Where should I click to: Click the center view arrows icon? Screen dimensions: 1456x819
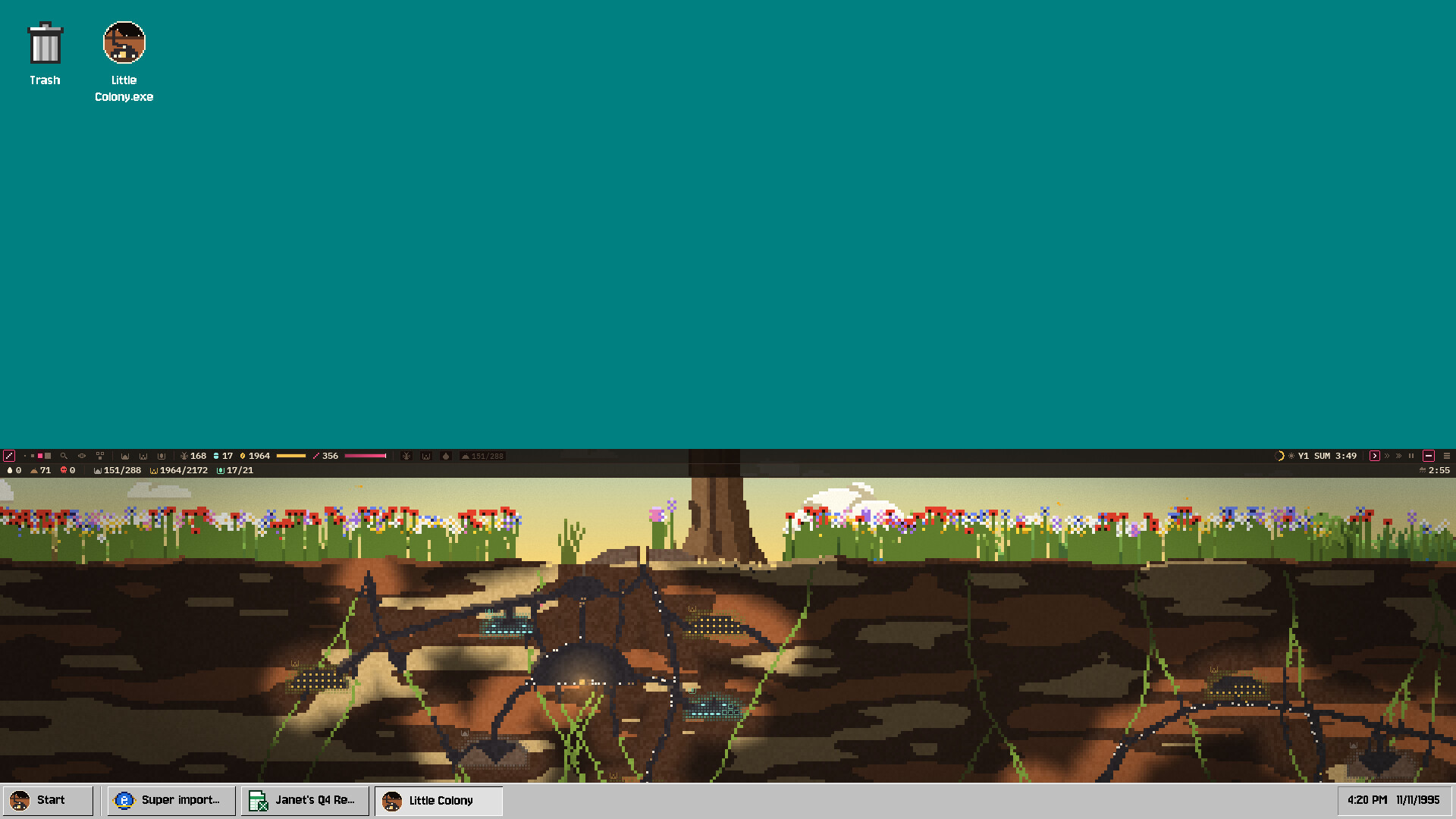[x=82, y=456]
